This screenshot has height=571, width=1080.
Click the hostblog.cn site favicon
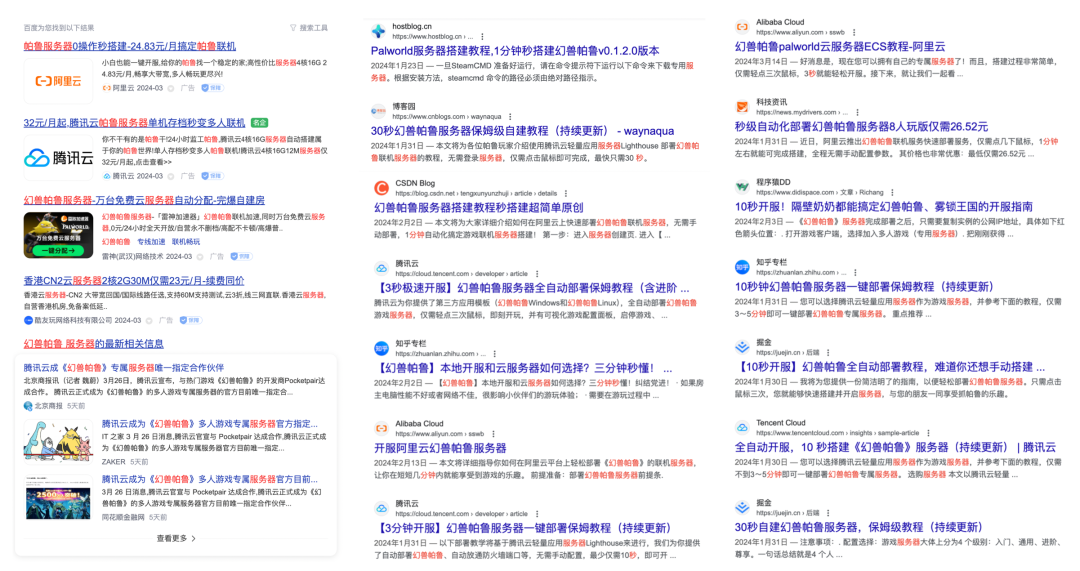point(378,31)
